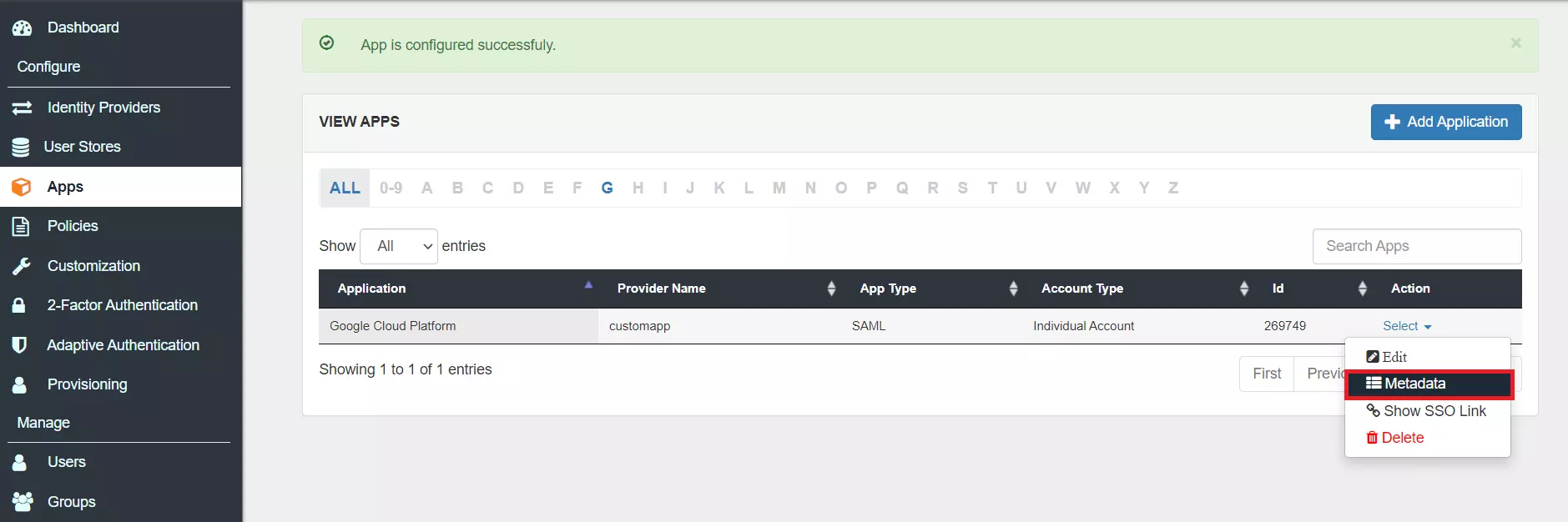Choose Show SSO Link menu entry
The image size is (1568, 522).
(1428, 411)
